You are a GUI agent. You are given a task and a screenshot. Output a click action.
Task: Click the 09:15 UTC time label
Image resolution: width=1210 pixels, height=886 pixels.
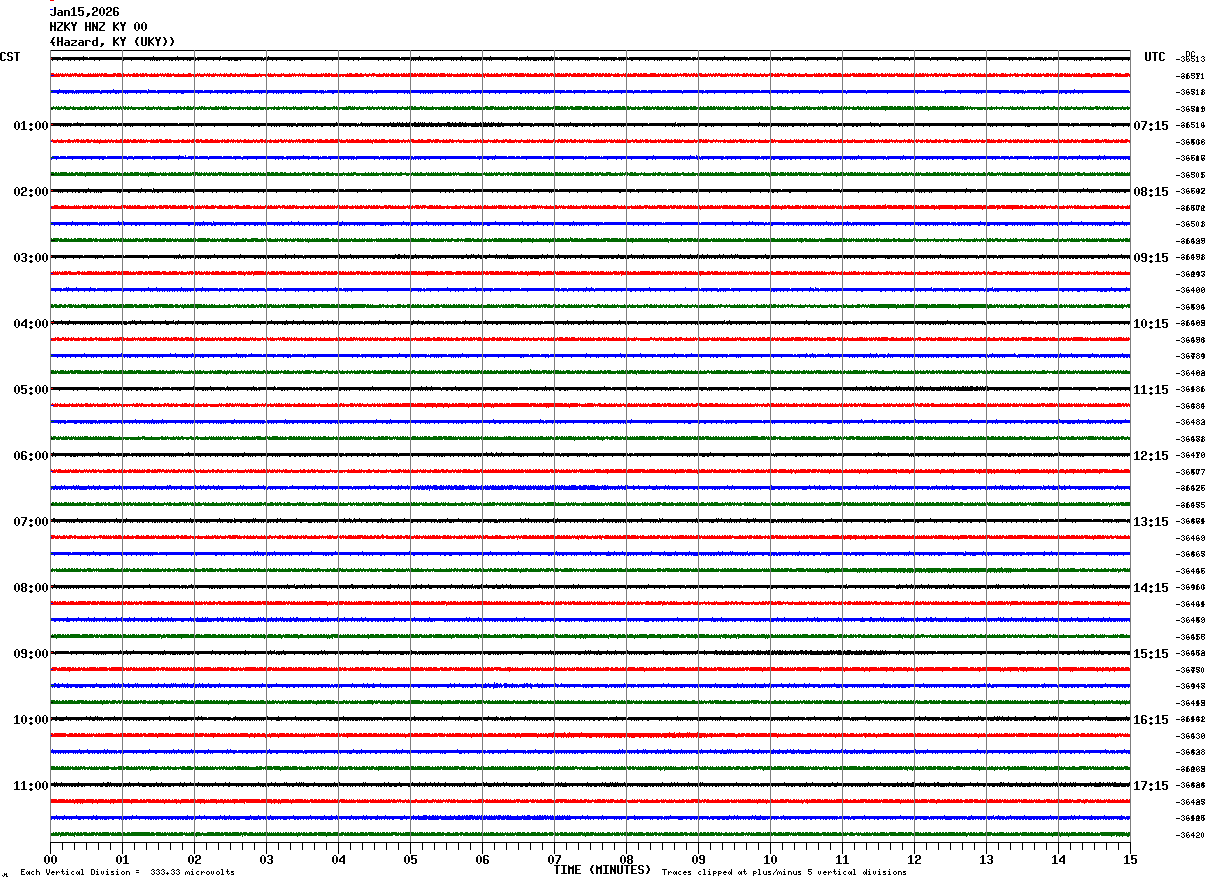[1151, 258]
